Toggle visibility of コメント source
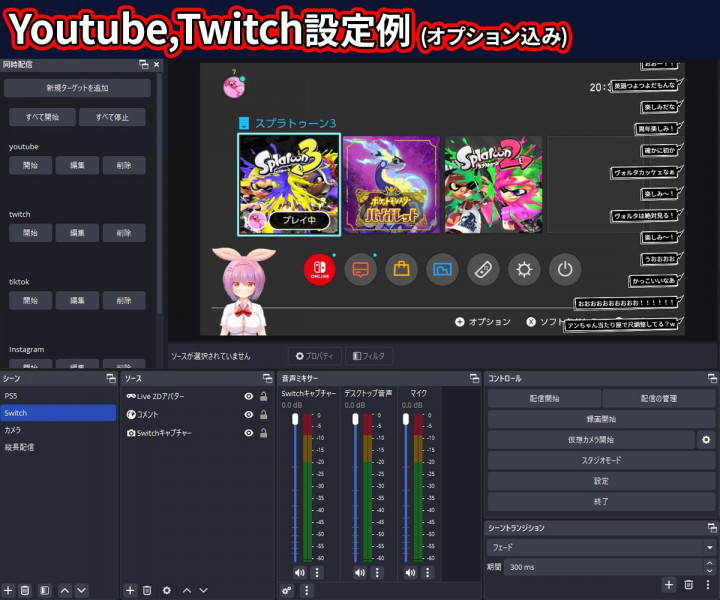720x600 pixels. pos(248,415)
